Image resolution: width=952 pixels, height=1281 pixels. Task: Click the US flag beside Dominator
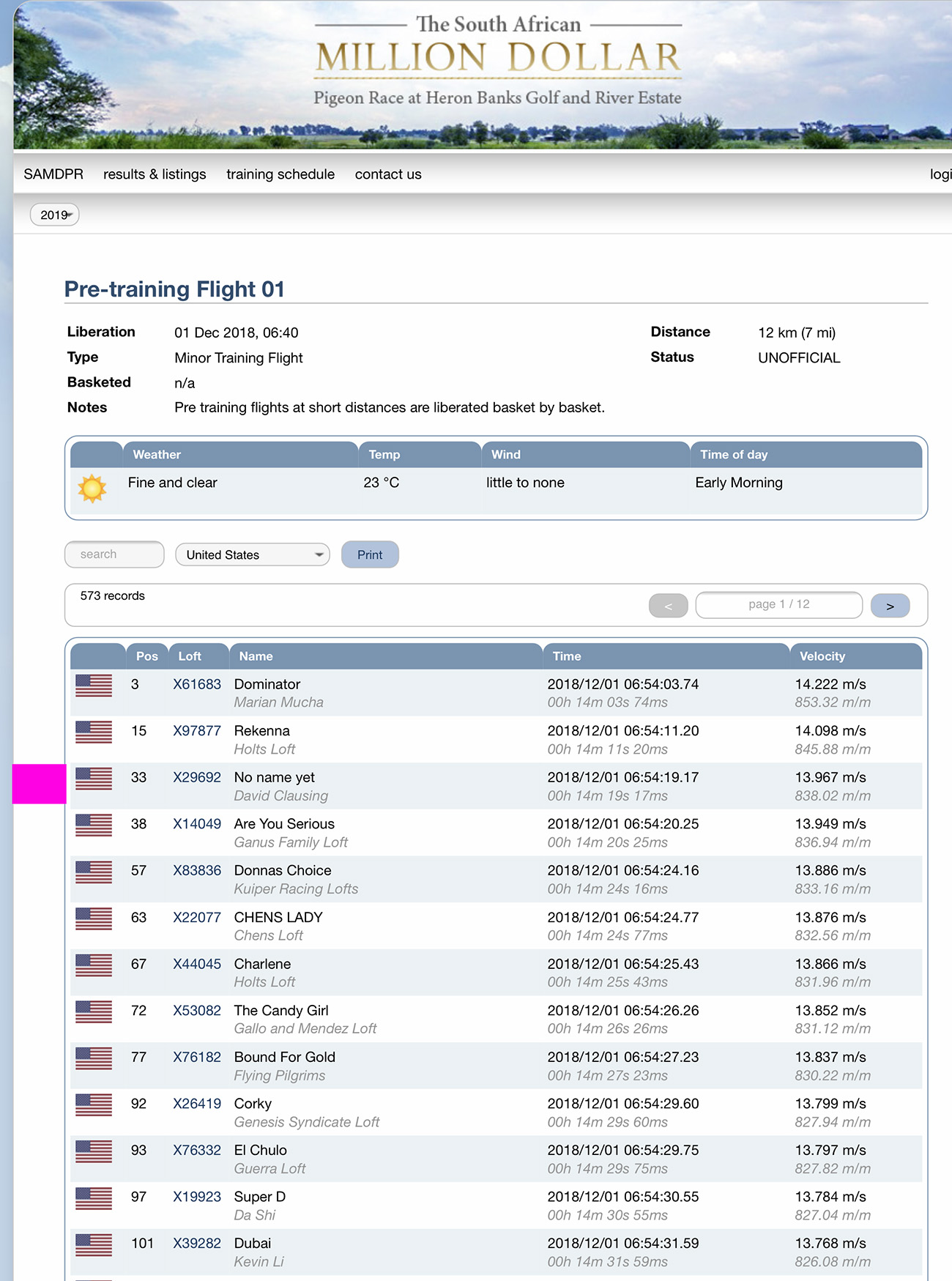(x=94, y=686)
